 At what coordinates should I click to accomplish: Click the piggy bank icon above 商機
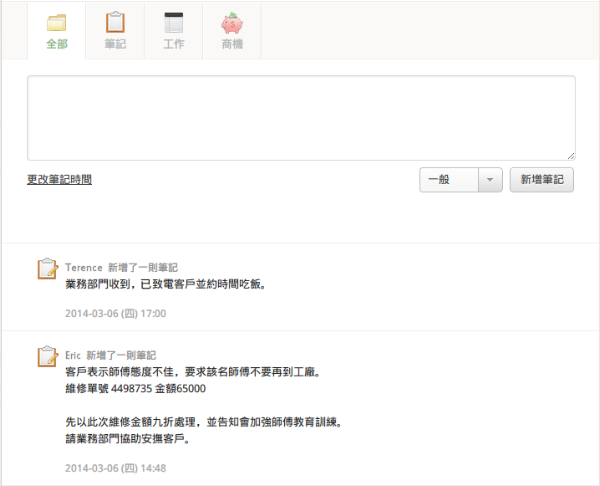(x=232, y=23)
